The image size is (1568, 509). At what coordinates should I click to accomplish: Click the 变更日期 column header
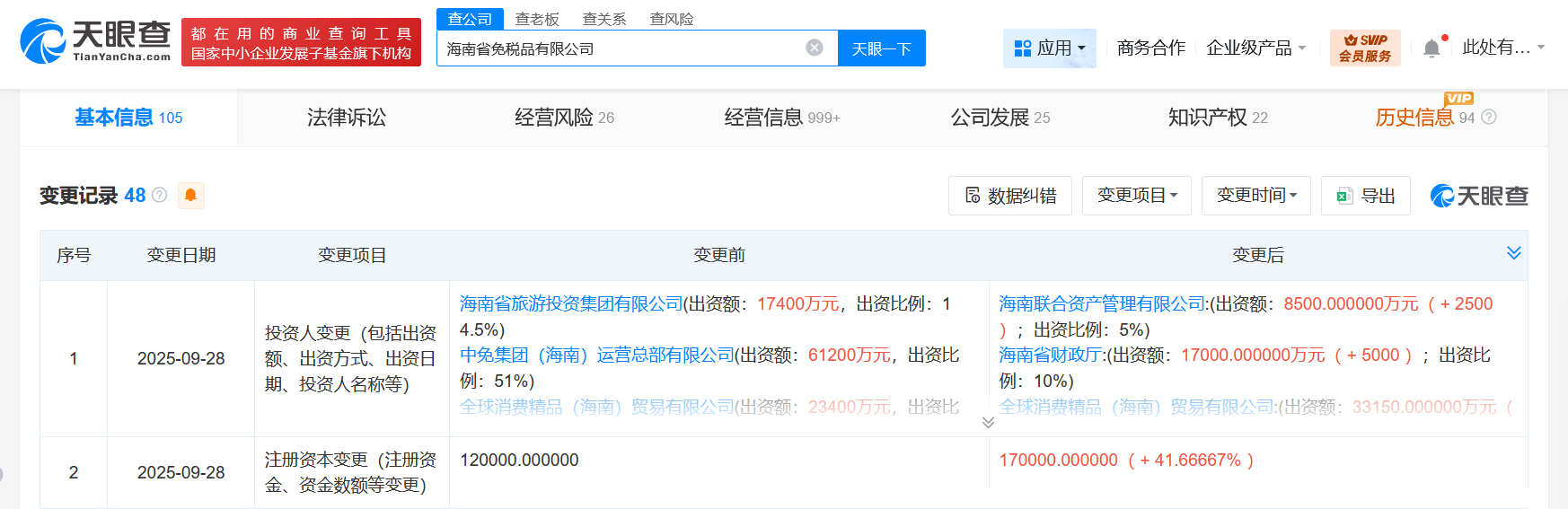(181, 255)
